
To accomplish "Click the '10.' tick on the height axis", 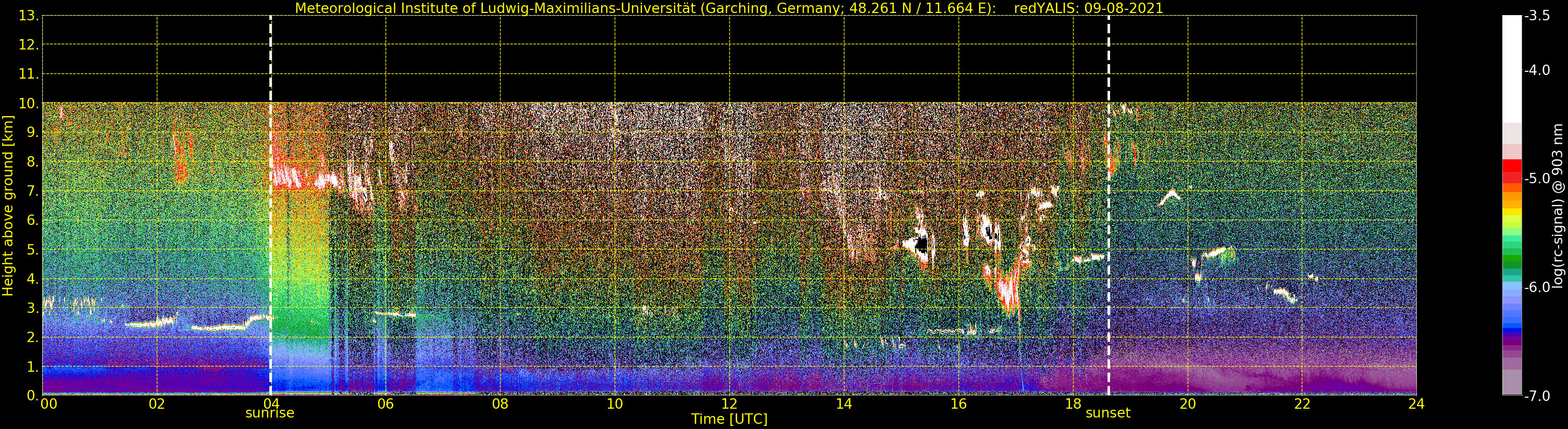I will click(x=29, y=104).
